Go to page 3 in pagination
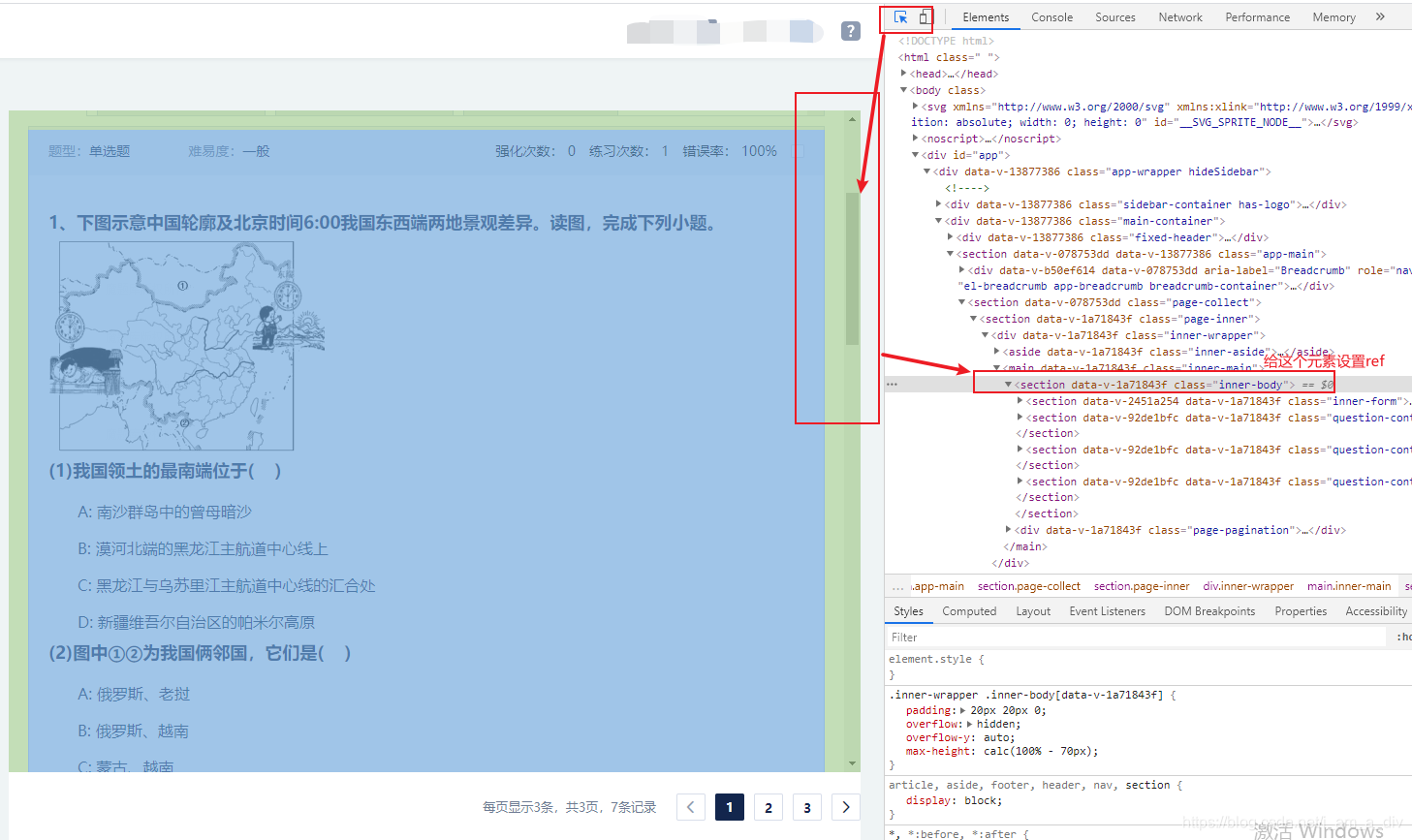The width and height of the screenshot is (1412, 840). (807, 807)
